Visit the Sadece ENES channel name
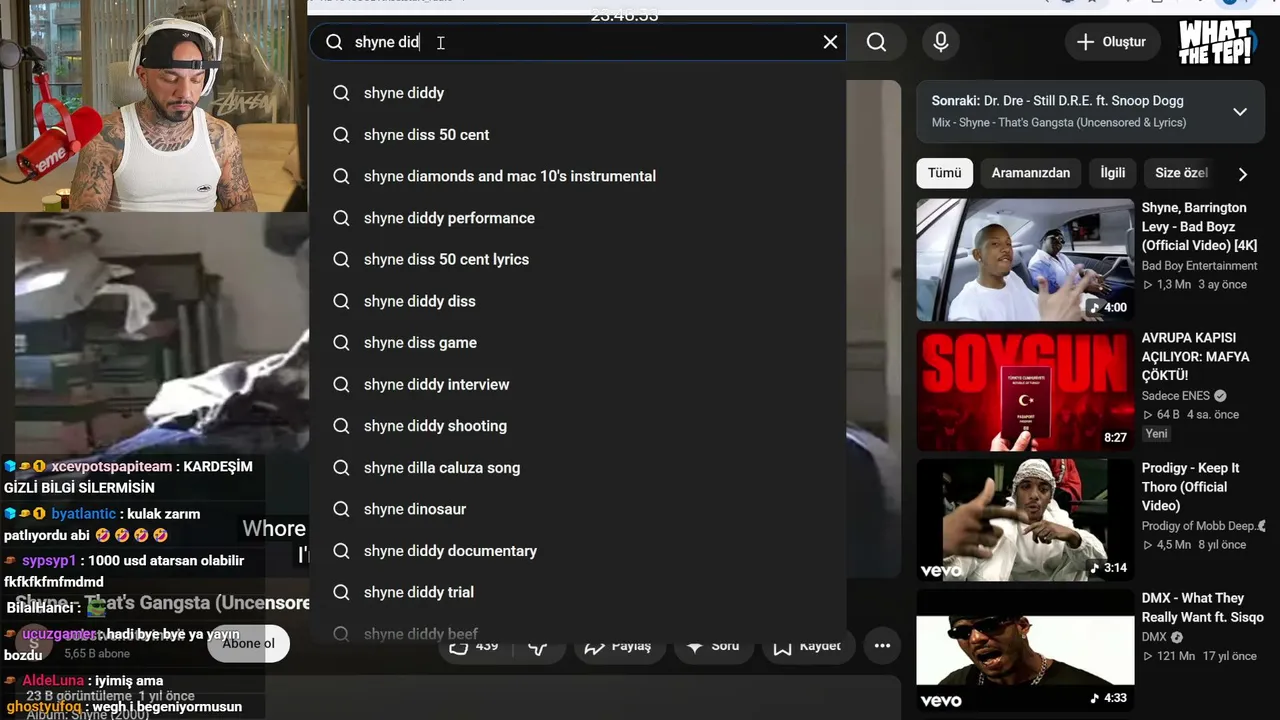This screenshot has height=720, width=1280. pos(1176,396)
